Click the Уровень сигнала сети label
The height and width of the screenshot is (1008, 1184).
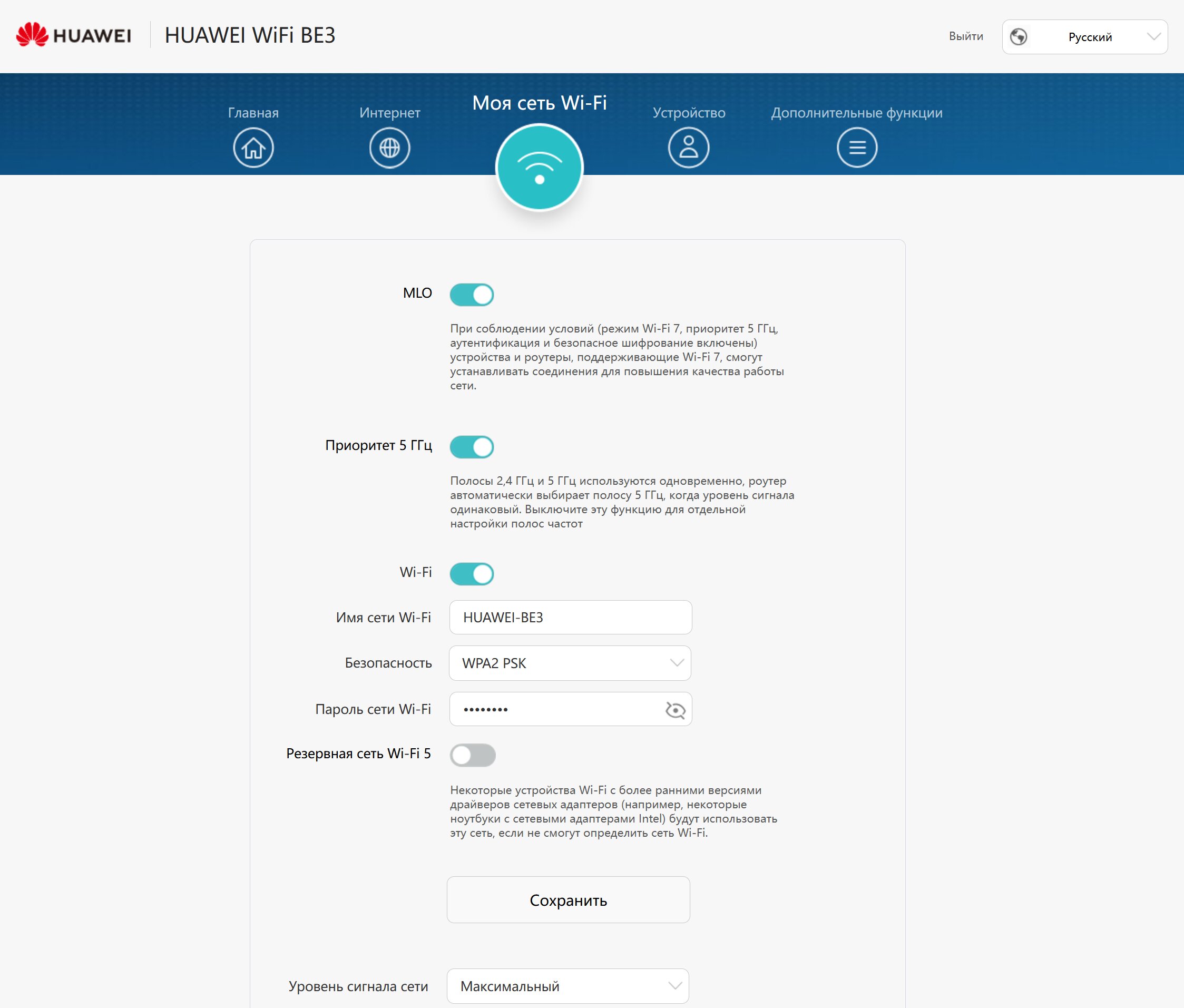tap(358, 986)
